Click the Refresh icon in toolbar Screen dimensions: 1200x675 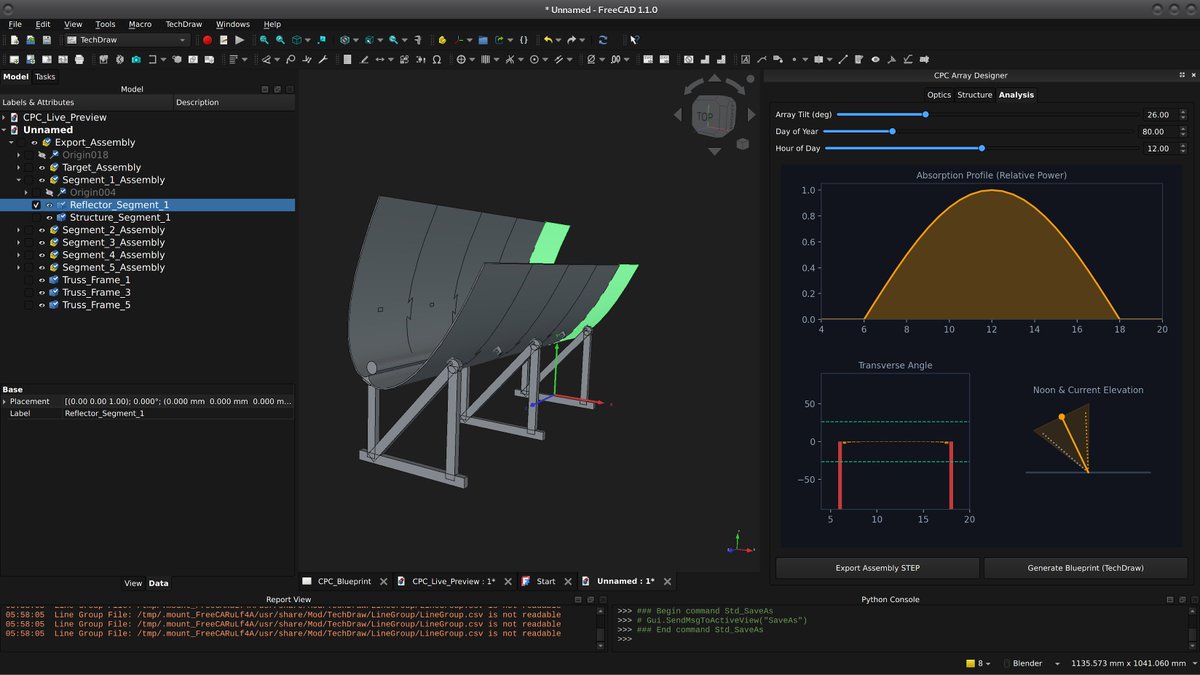(603, 40)
